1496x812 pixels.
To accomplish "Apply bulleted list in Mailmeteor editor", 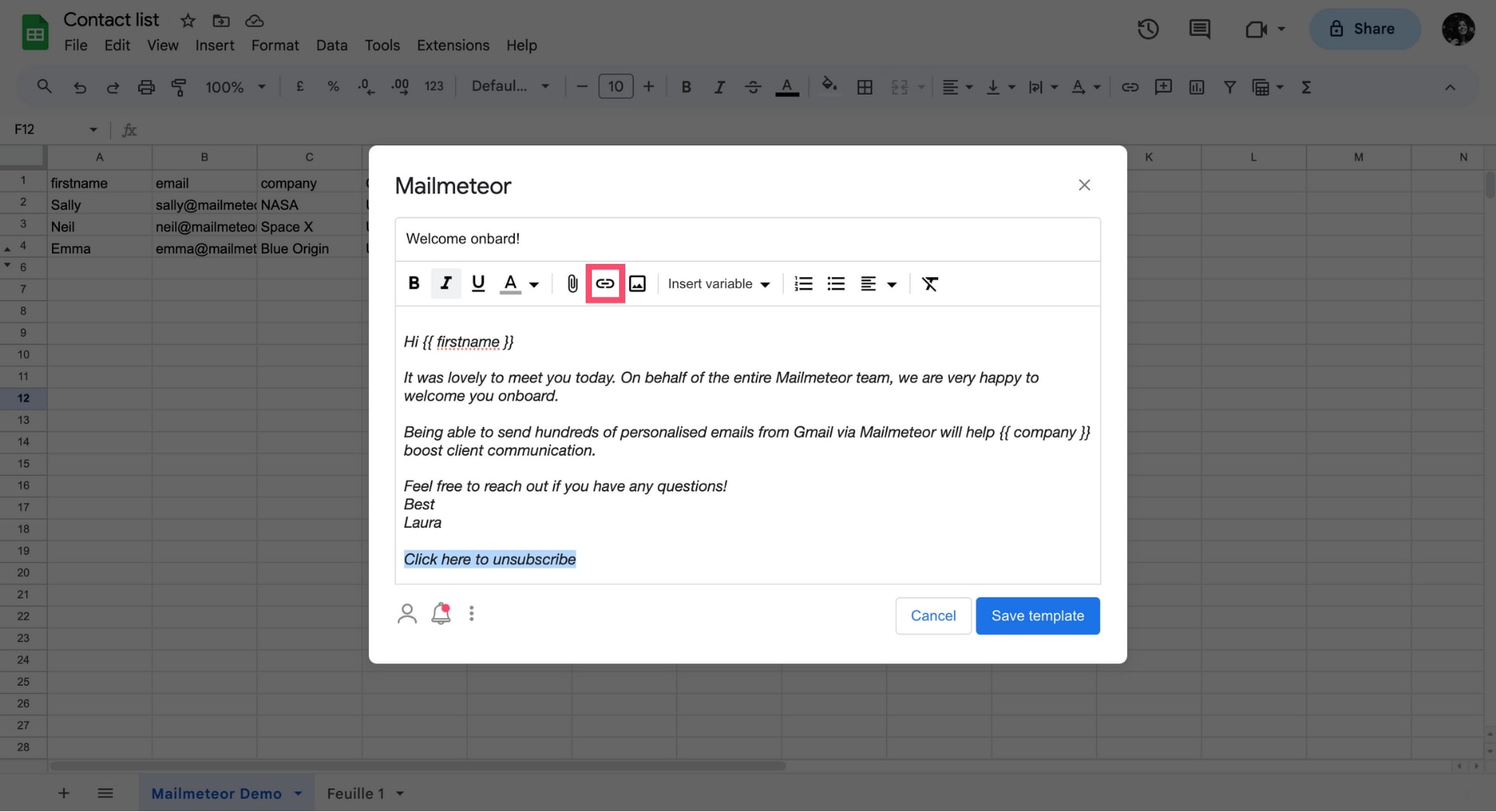I will pos(836,283).
